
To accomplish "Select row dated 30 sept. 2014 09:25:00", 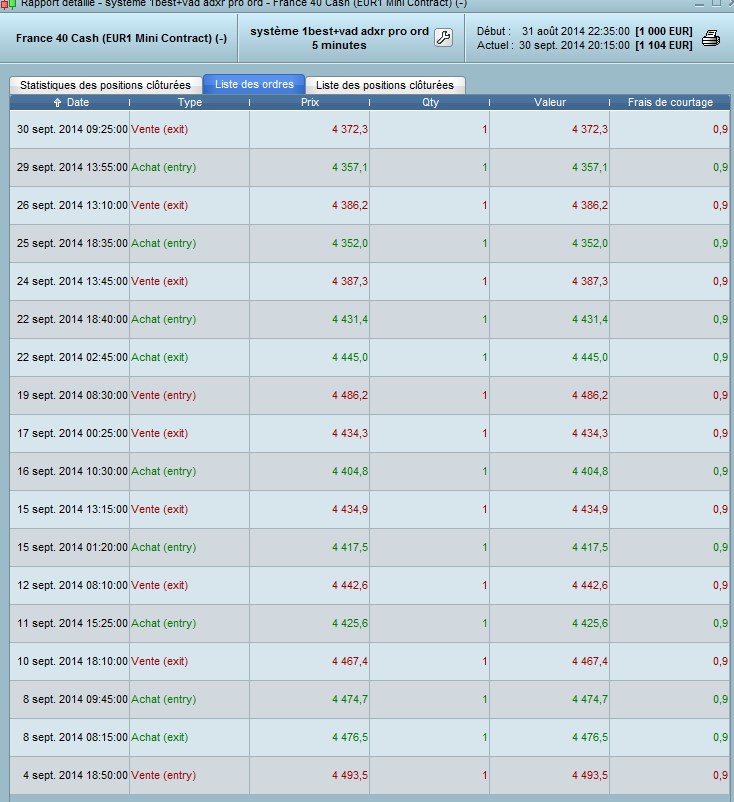I will coord(369,129).
